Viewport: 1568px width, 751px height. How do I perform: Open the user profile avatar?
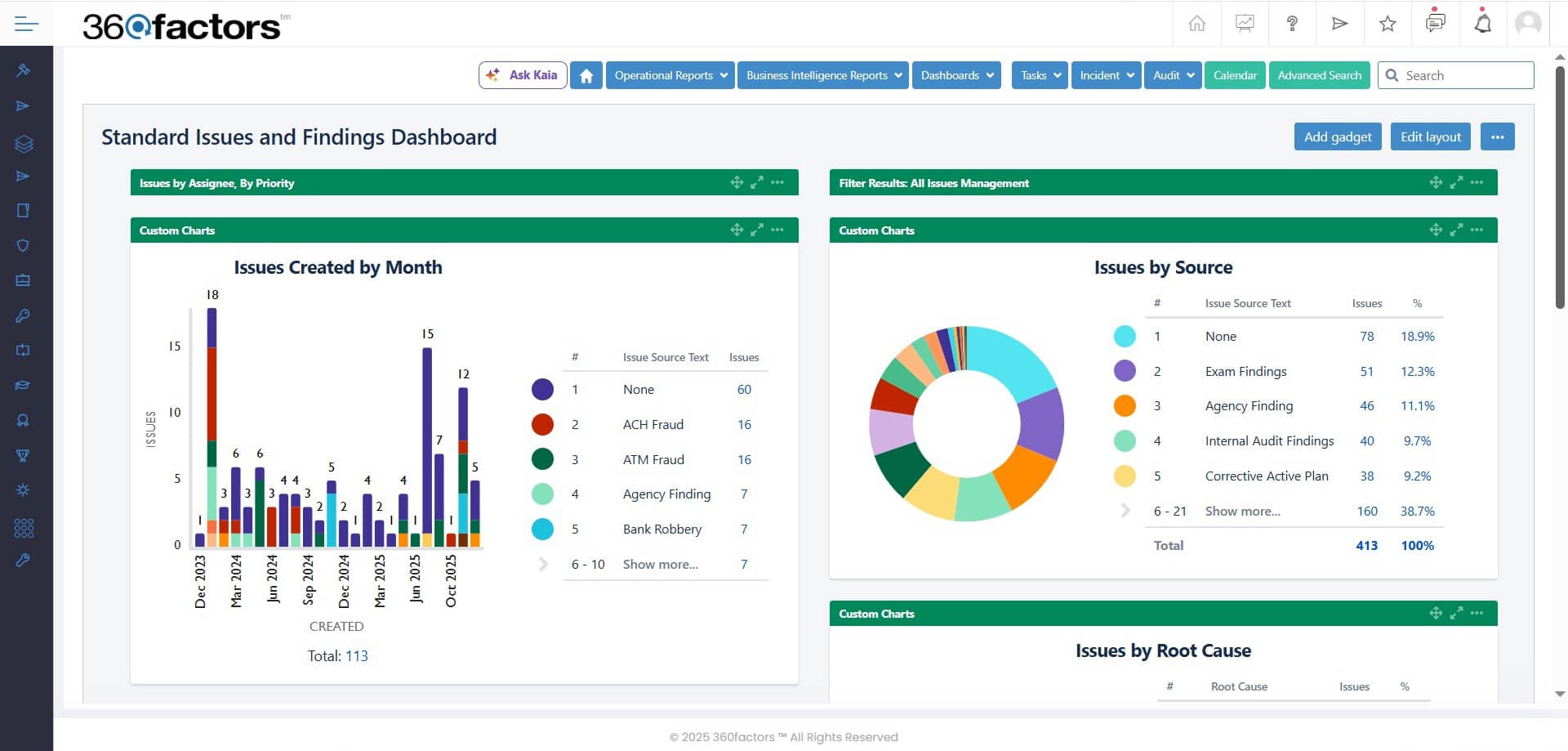click(x=1528, y=23)
